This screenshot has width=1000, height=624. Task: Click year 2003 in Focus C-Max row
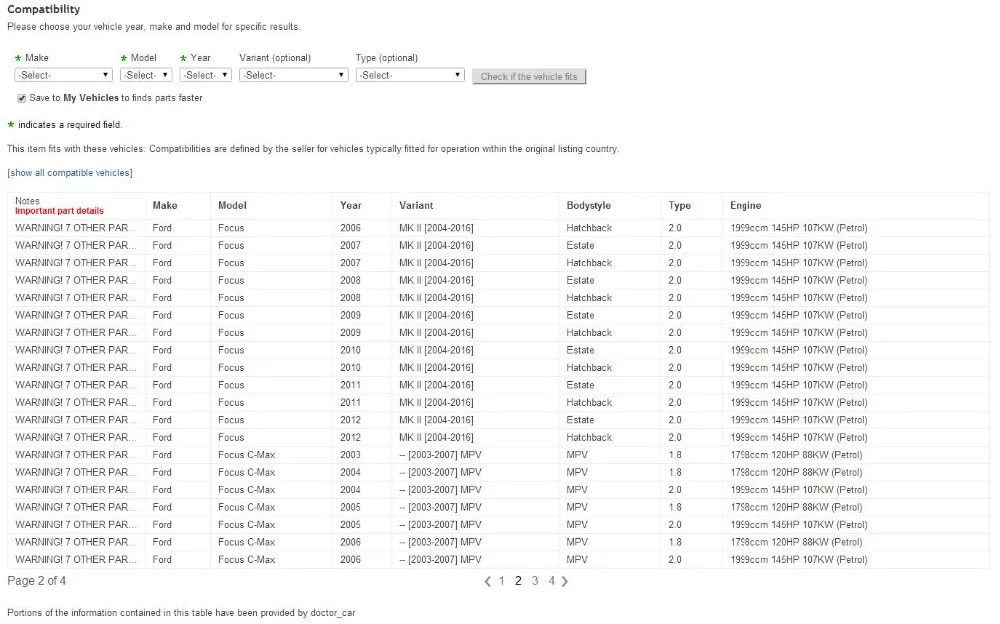[x=350, y=455]
